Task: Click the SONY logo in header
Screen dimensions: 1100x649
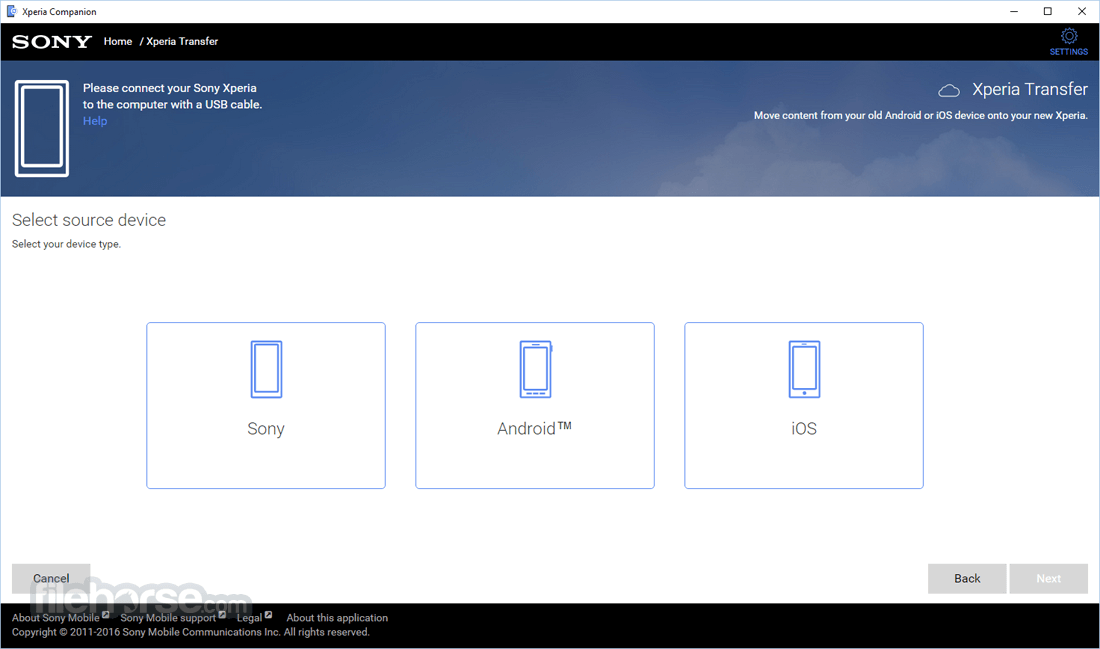Action: pyautogui.click(x=52, y=42)
